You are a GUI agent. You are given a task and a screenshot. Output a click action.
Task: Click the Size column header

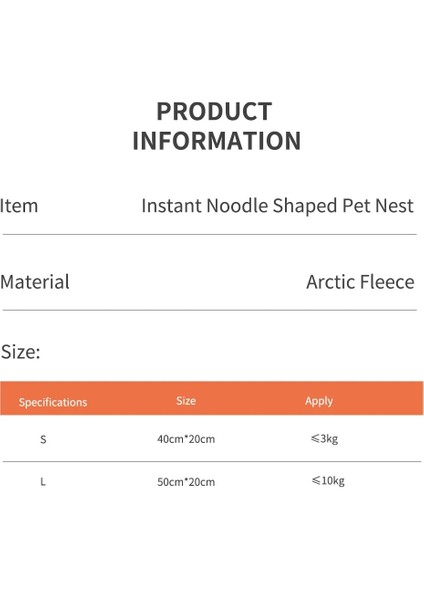point(186,401)
